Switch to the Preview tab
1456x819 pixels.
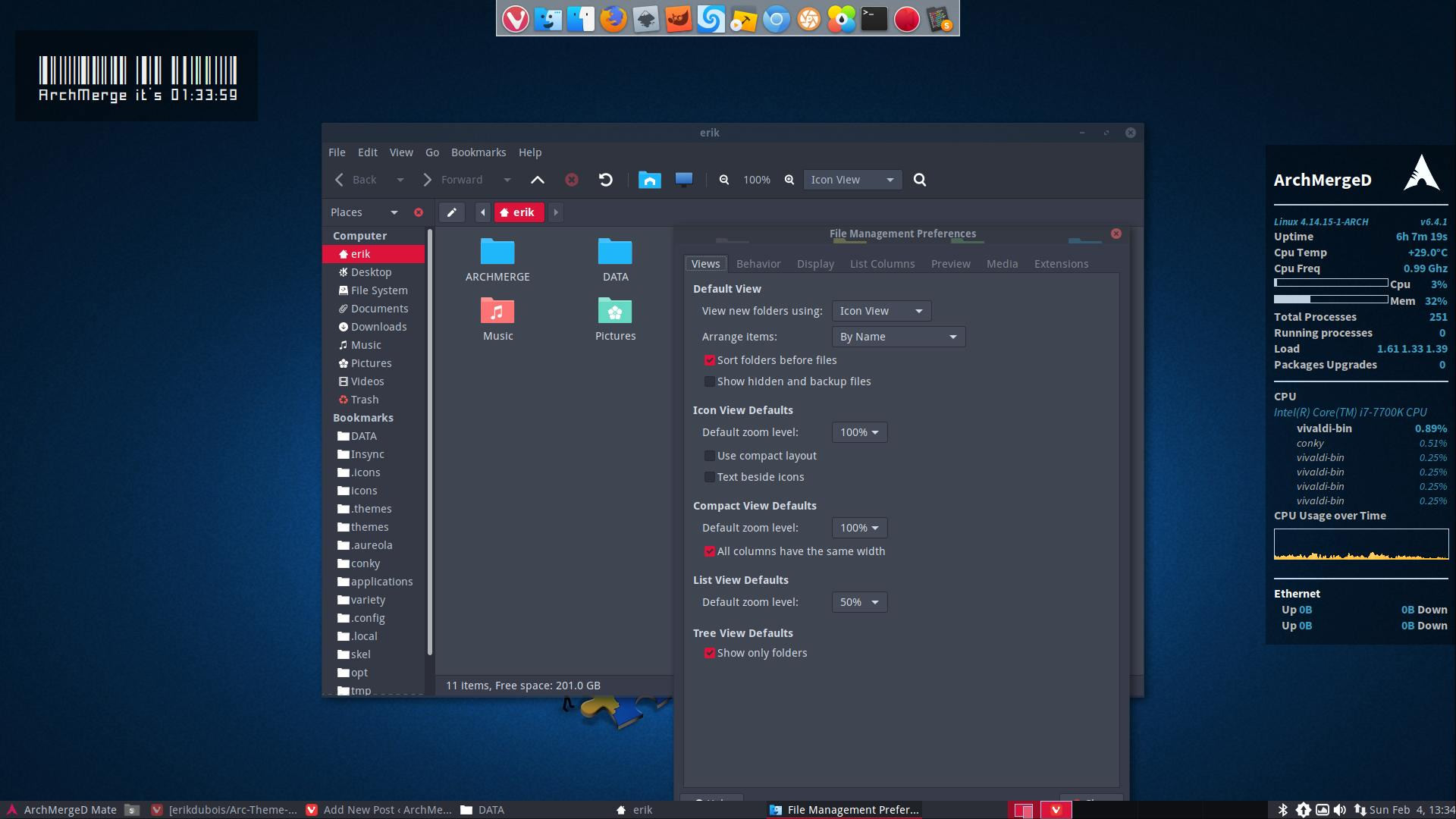[x=950, y=264]
